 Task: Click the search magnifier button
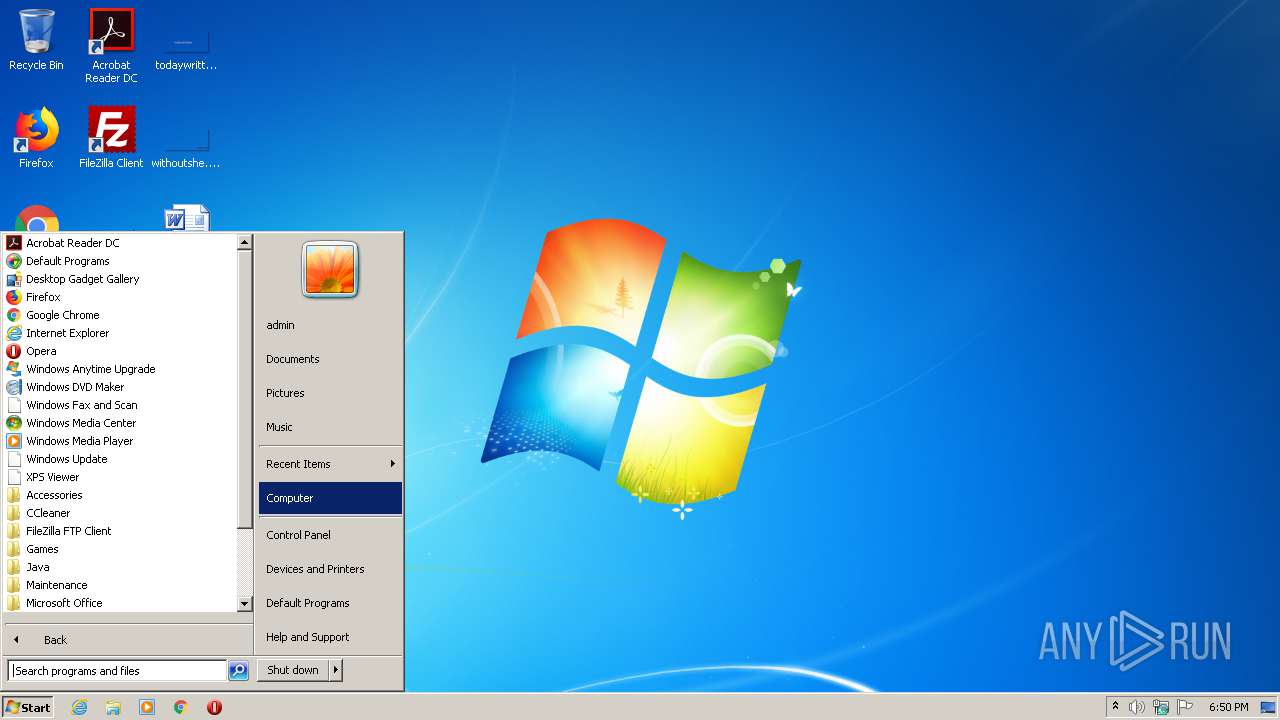pyautogui.click(x=238, y=671)
